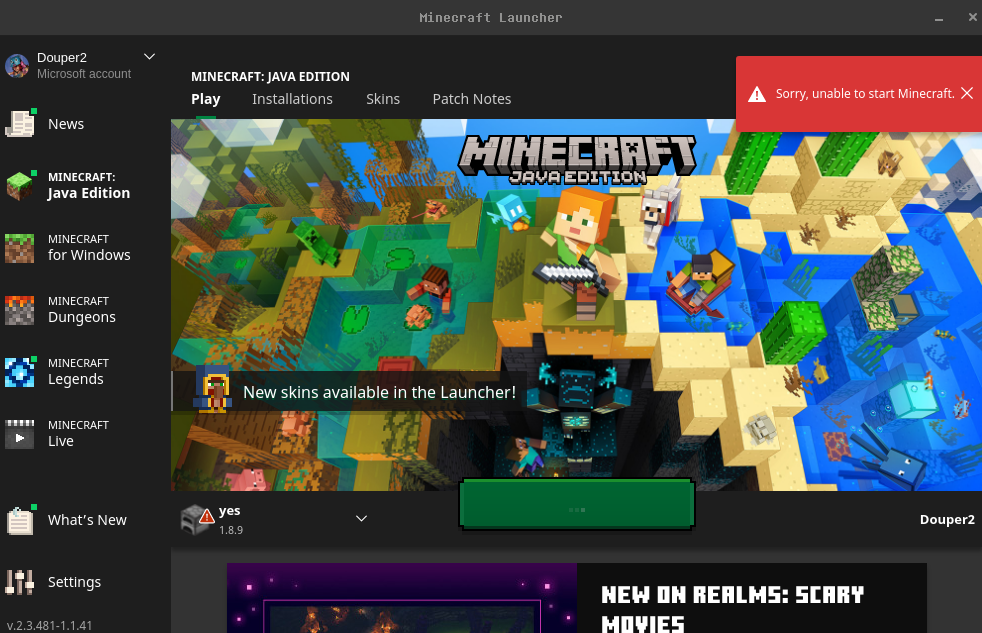Select the Minecraft for Windows dirt block icon
The width and height of the screenshot is (982, 633).
click(20, 248)
